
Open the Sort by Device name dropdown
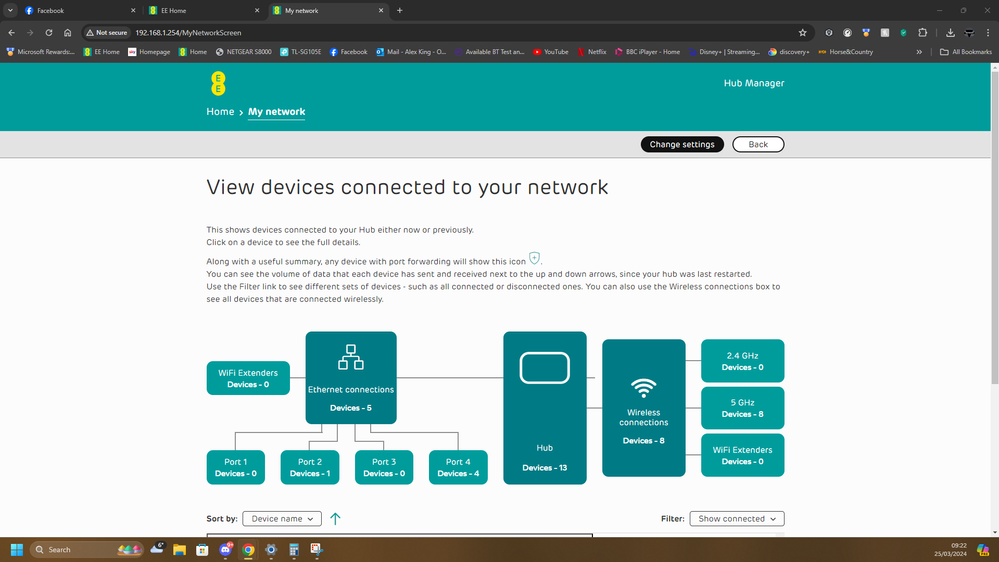click(282, 519)
